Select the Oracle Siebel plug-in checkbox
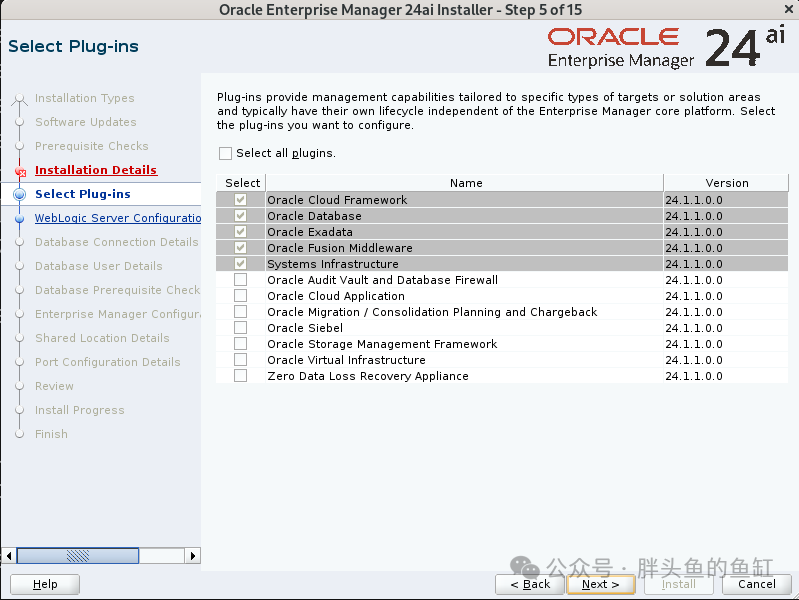The width and height of the screenshot is (799, 600). [x=241, y=328]
